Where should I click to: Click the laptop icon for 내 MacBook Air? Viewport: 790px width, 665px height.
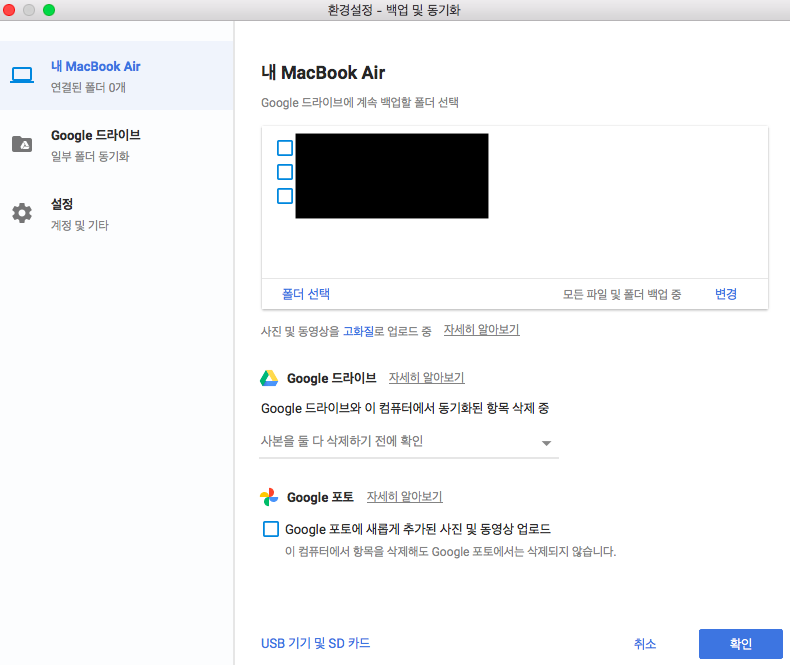click(22, 75)
